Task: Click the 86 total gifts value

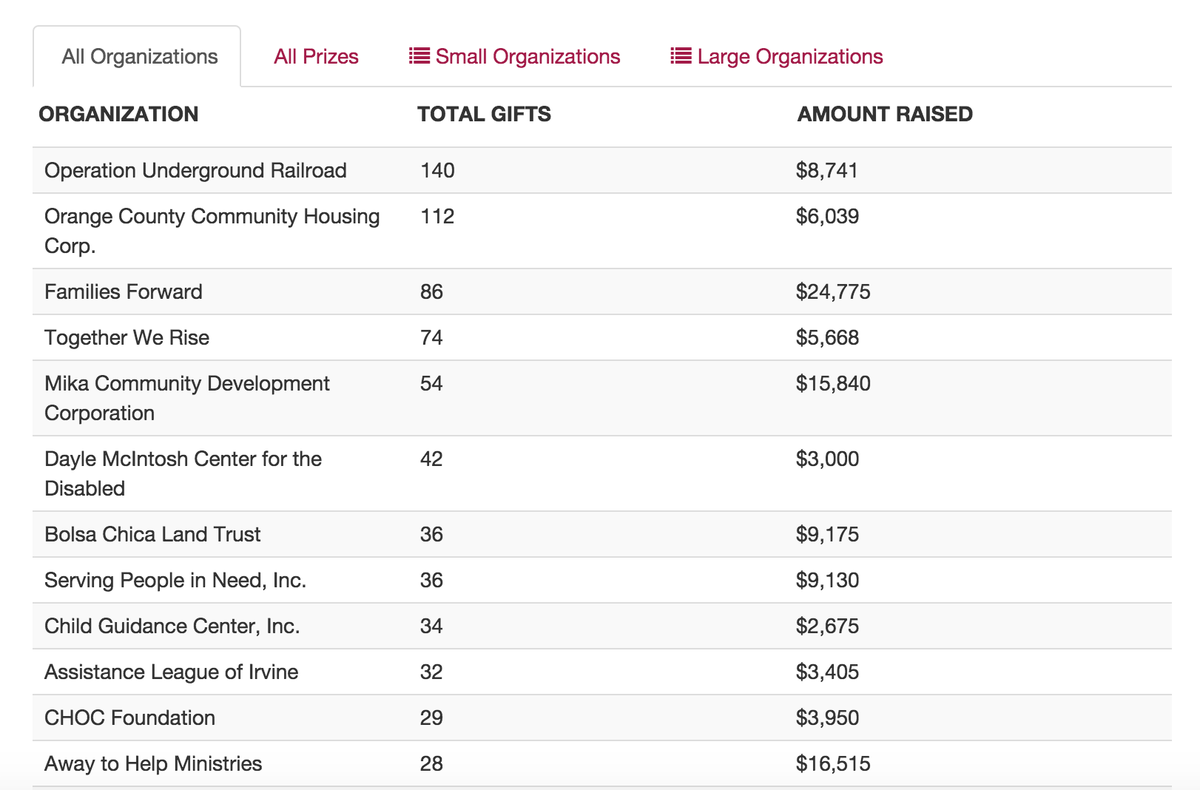Action: coord(431,292)
